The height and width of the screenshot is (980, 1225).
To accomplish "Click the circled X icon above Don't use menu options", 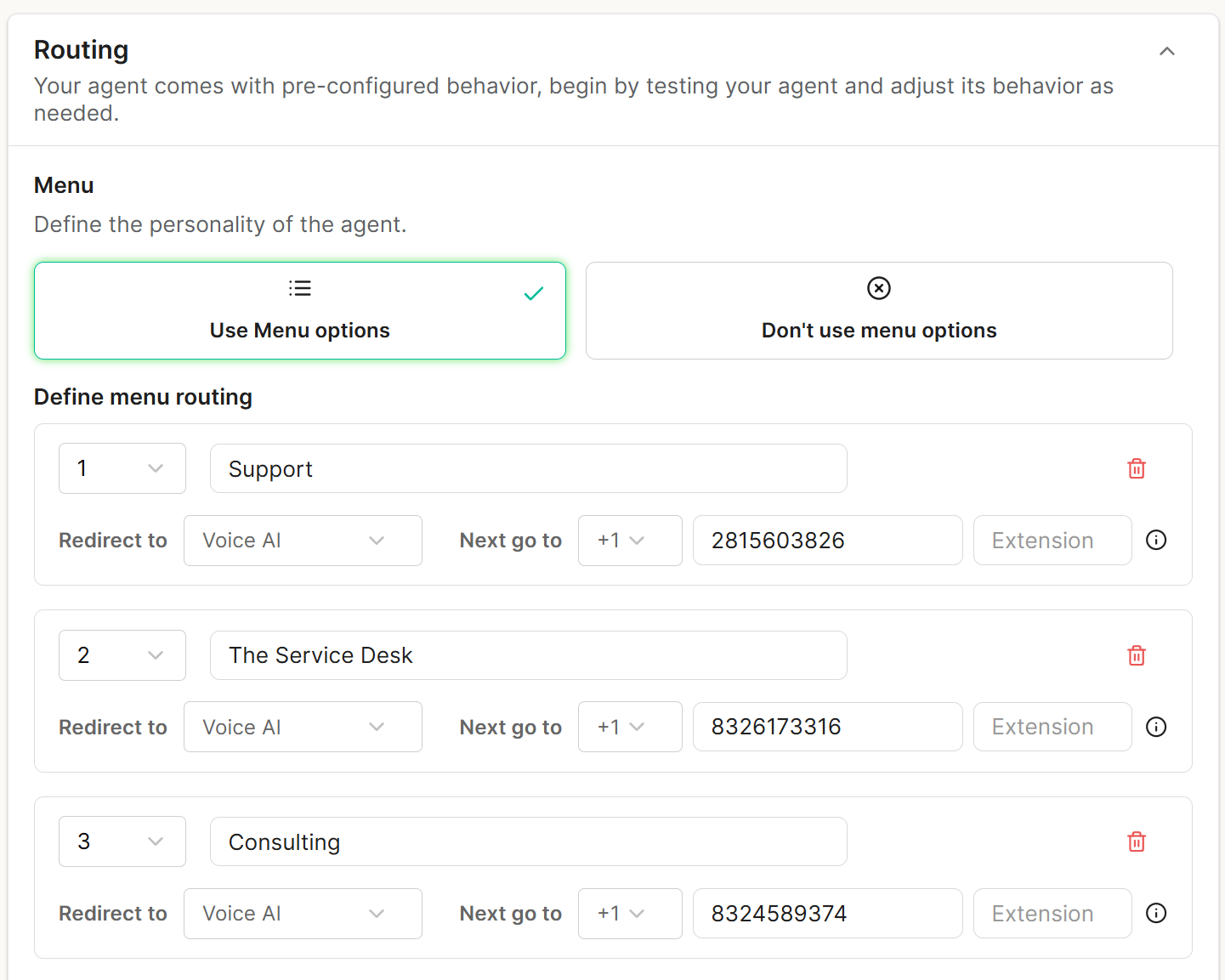I will 879,288.
